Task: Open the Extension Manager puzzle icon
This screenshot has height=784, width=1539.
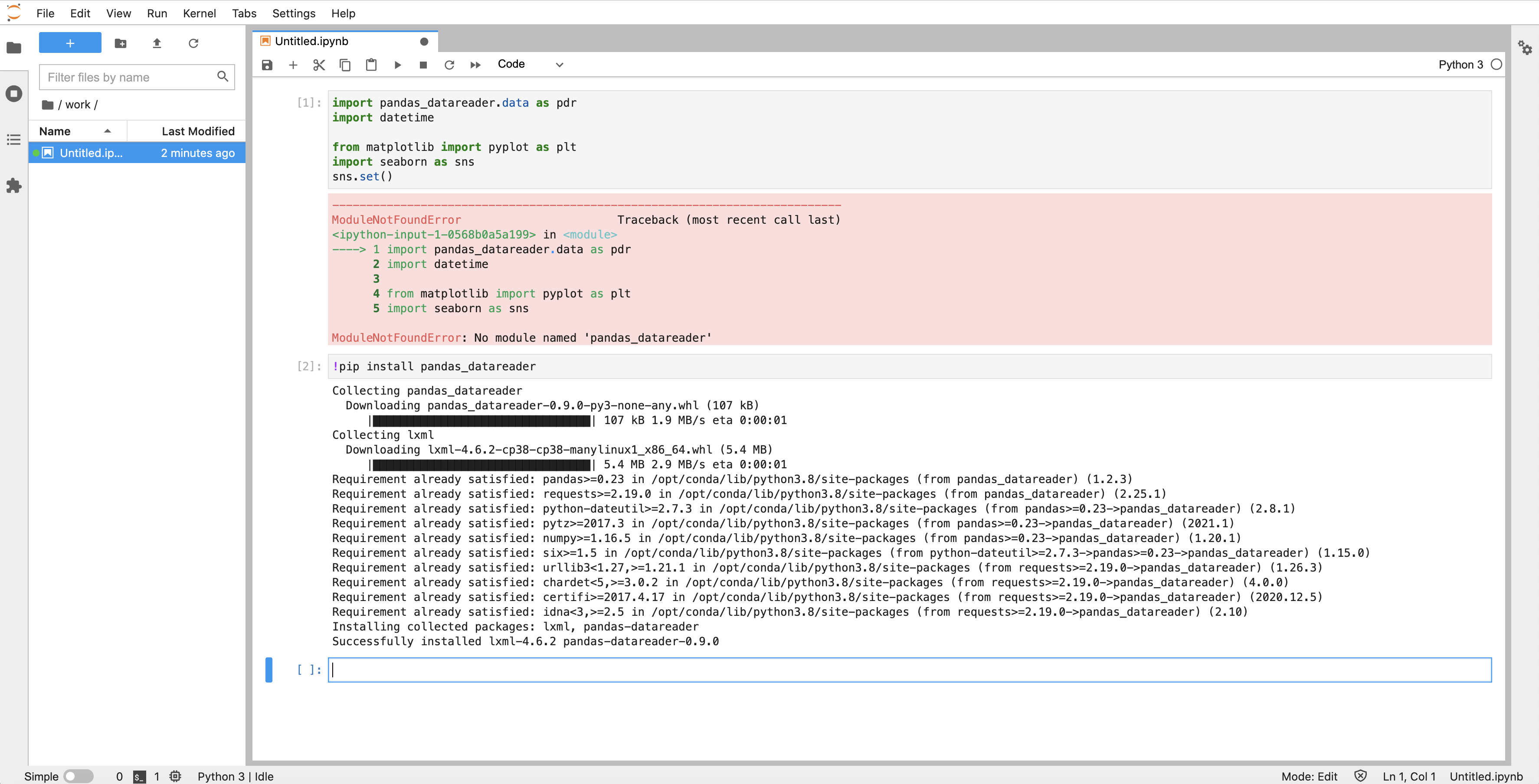Action: point(14,186)
